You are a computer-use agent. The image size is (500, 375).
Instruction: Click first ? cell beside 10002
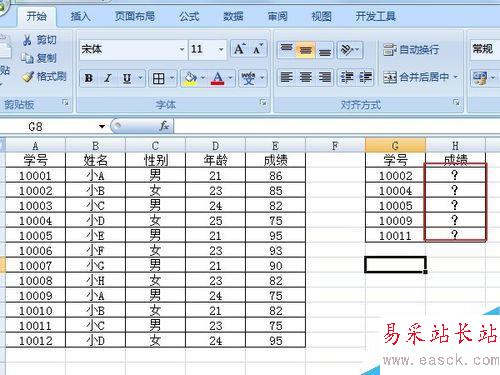click(x=455, y=175)
